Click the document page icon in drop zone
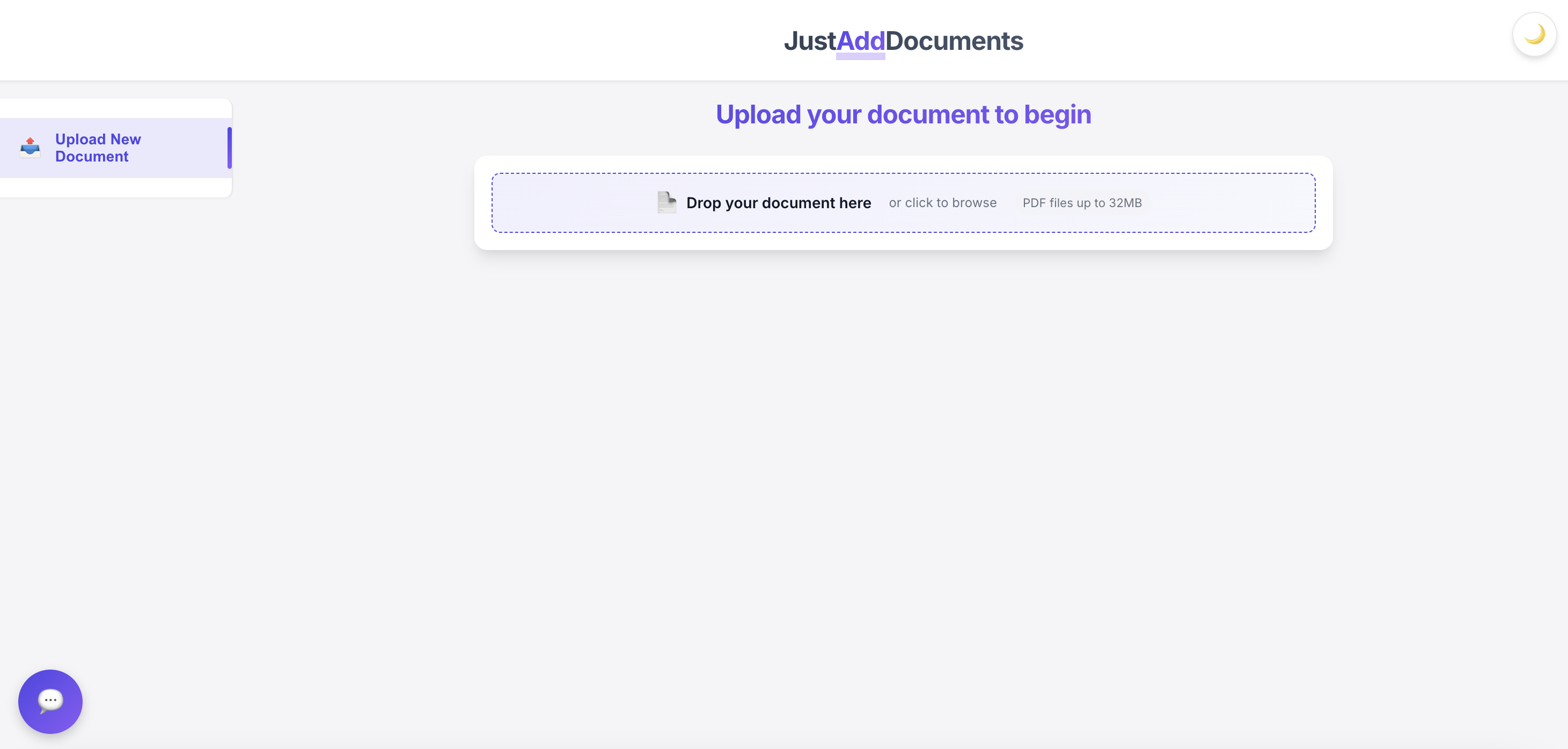Image resolution: width=1568 pixels, height=749 pixels. pyautogui.click(x=666, y=203)
